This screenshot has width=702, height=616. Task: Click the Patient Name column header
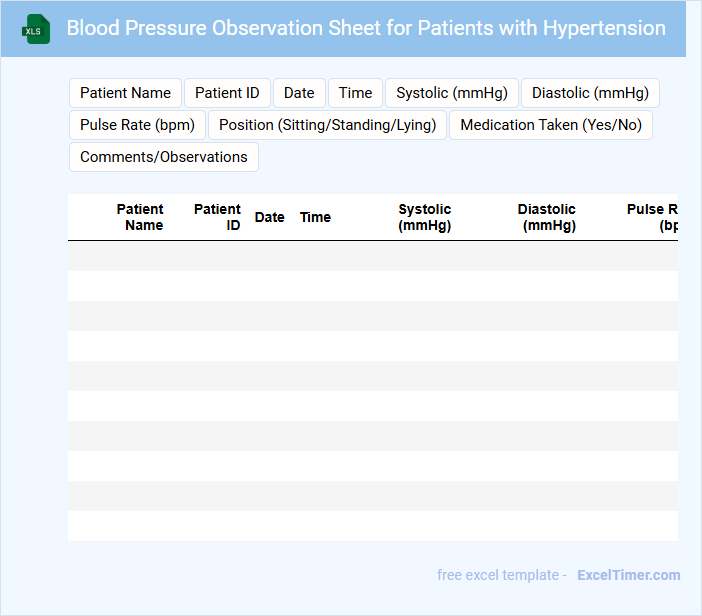(141, 217)
